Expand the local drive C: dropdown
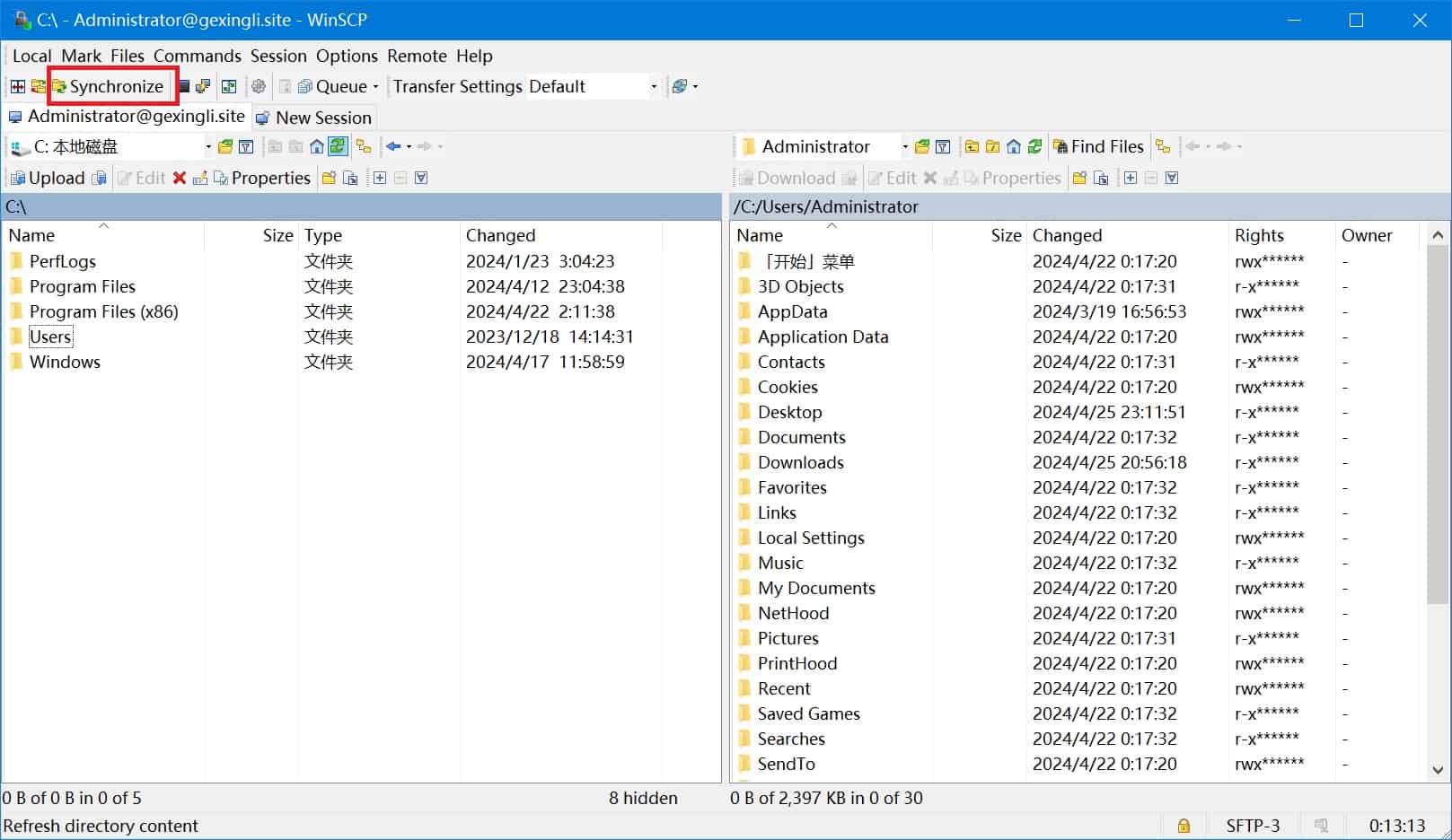Viewport: 1452px width, 840px height. click(208, 146)
